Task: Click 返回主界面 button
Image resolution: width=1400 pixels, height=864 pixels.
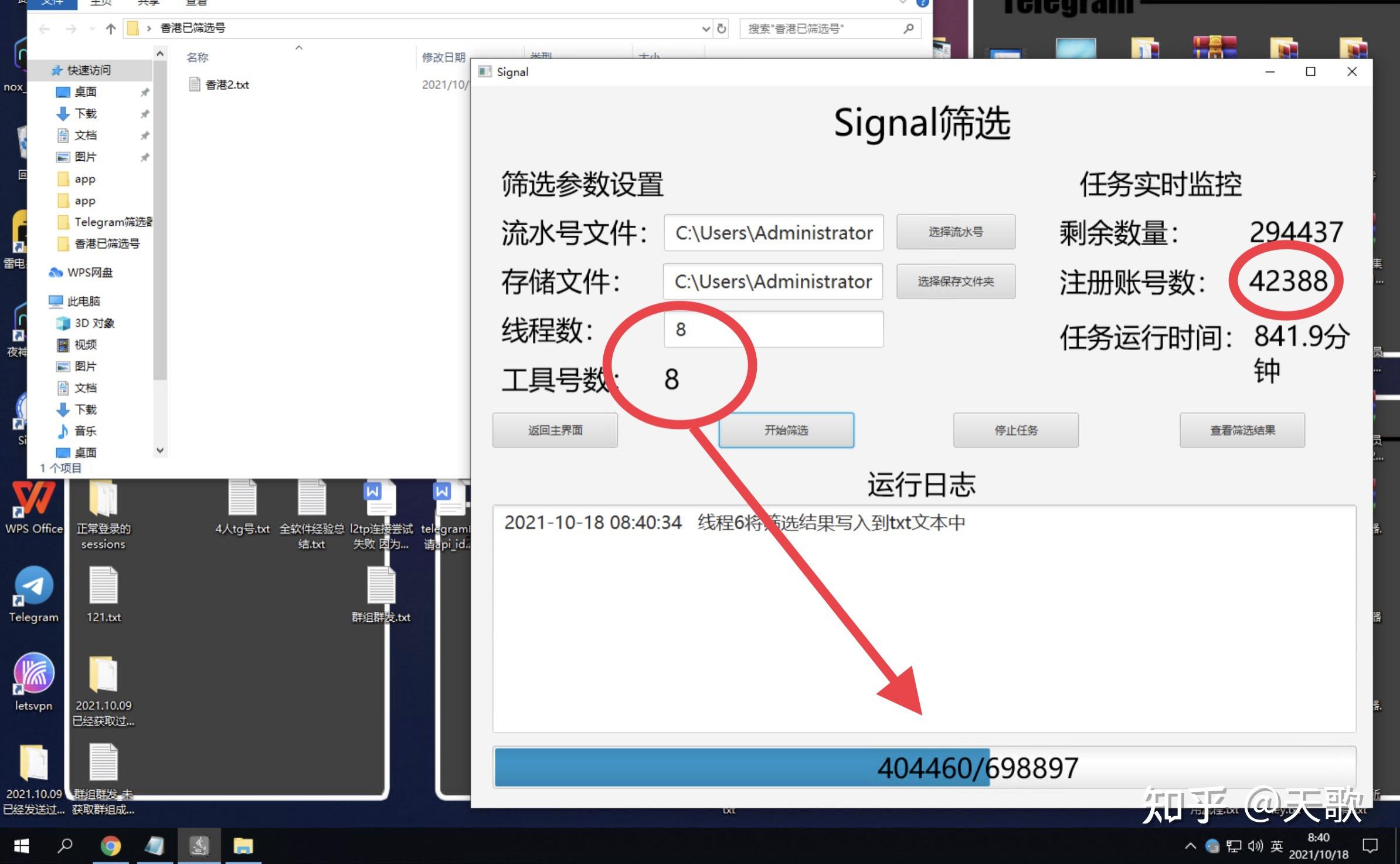Action: [555, 430]
